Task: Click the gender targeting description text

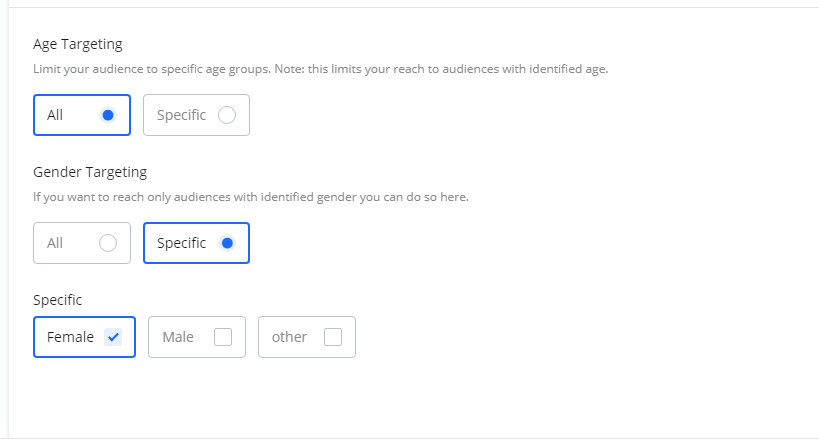Action: pyautogui.click(x=250, y=197)
